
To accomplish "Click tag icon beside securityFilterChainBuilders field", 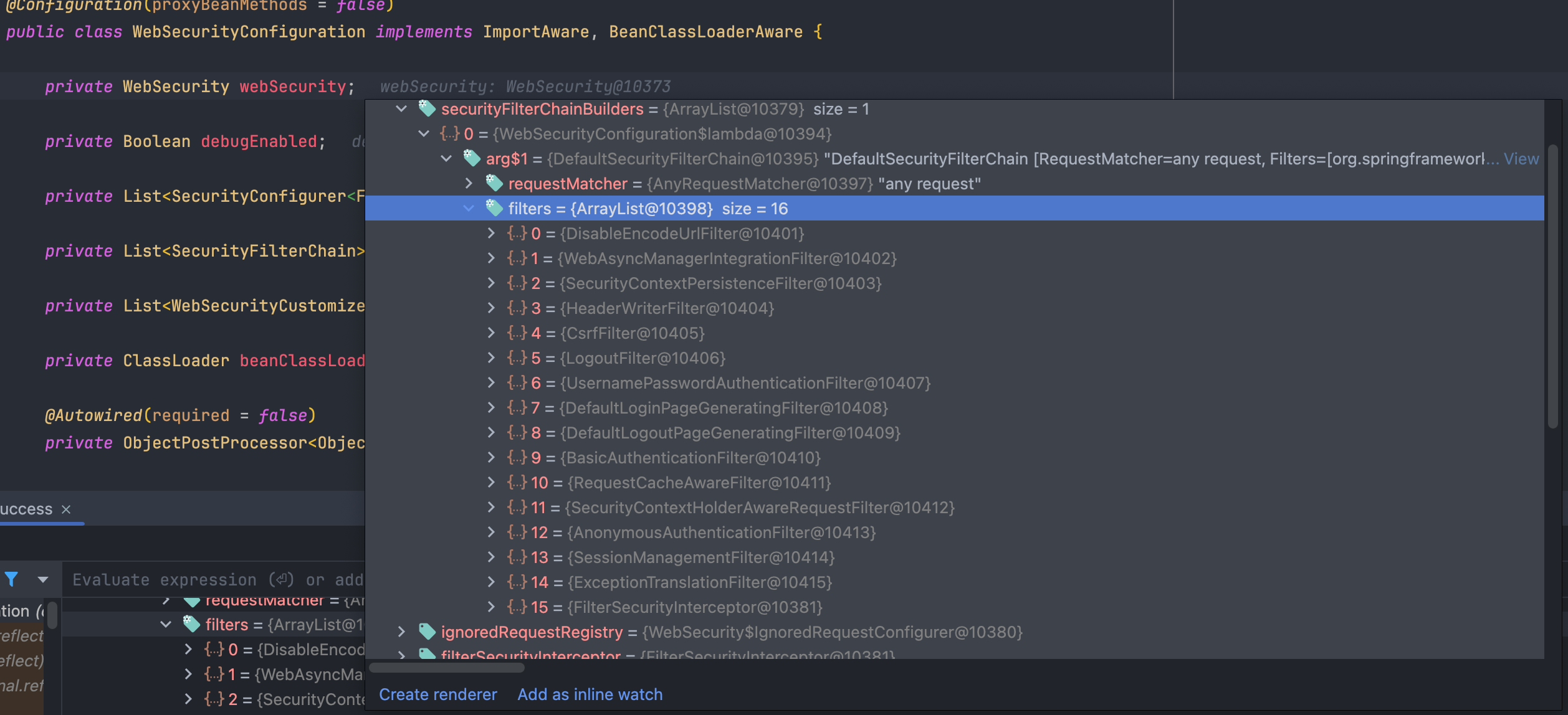I will [x=427, y=109].
